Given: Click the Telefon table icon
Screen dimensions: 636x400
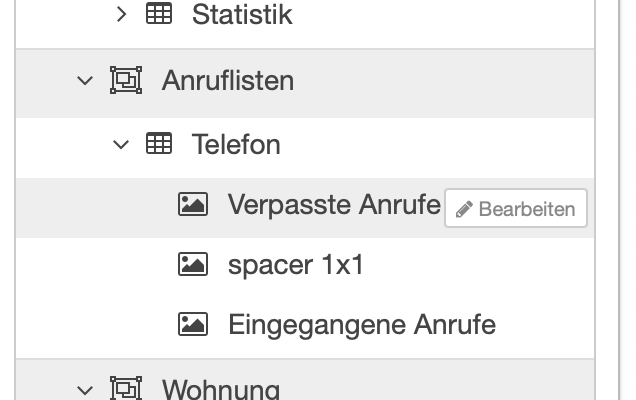Looking at the screenshot, I should point(158,145).
